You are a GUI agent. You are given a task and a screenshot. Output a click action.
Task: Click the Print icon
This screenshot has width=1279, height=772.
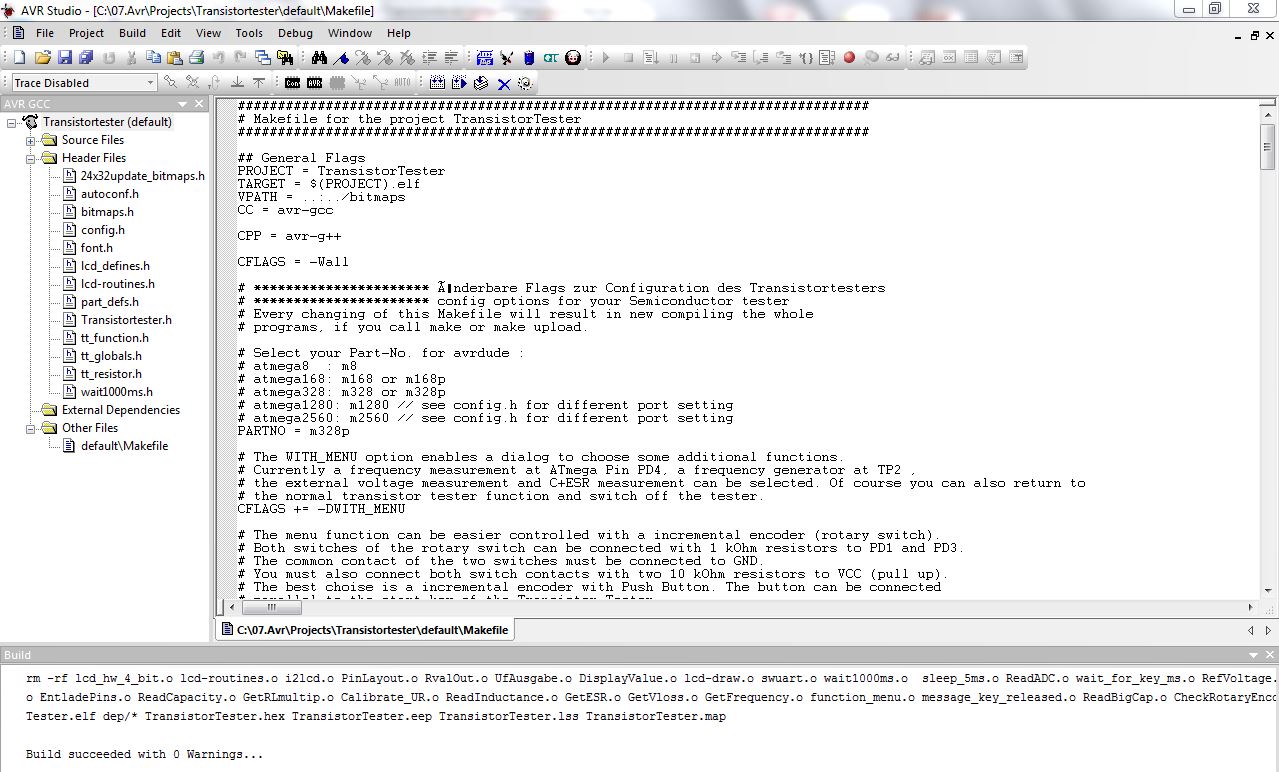[197, 58]
